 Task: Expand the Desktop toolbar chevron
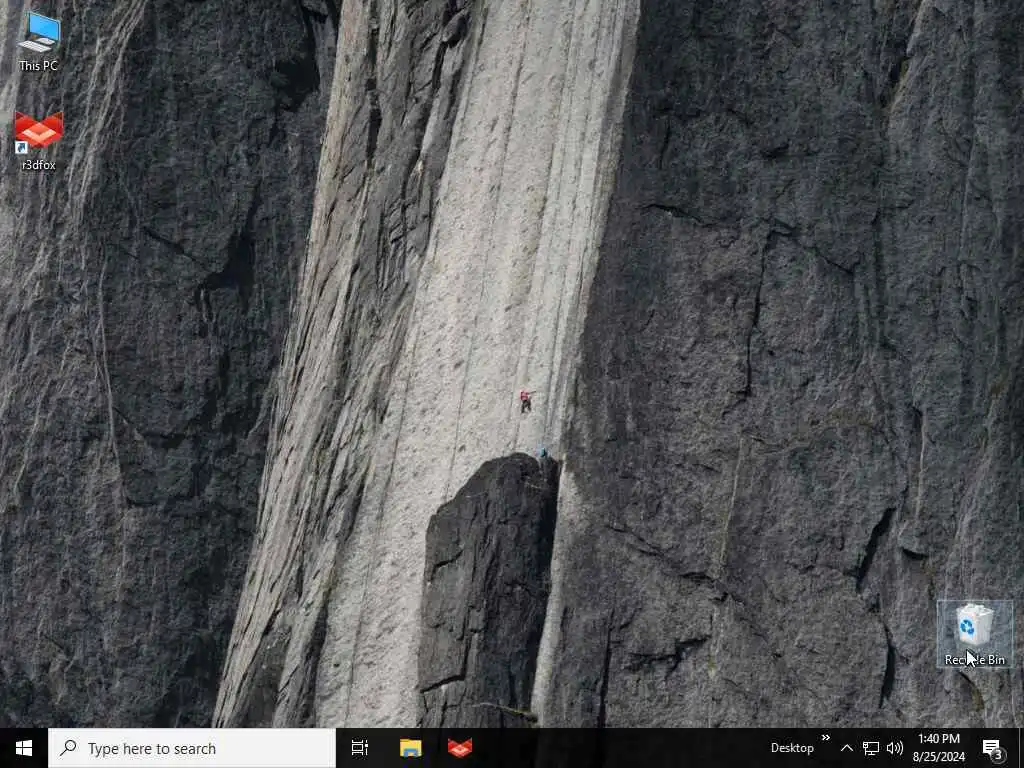(x=825, y=738)
